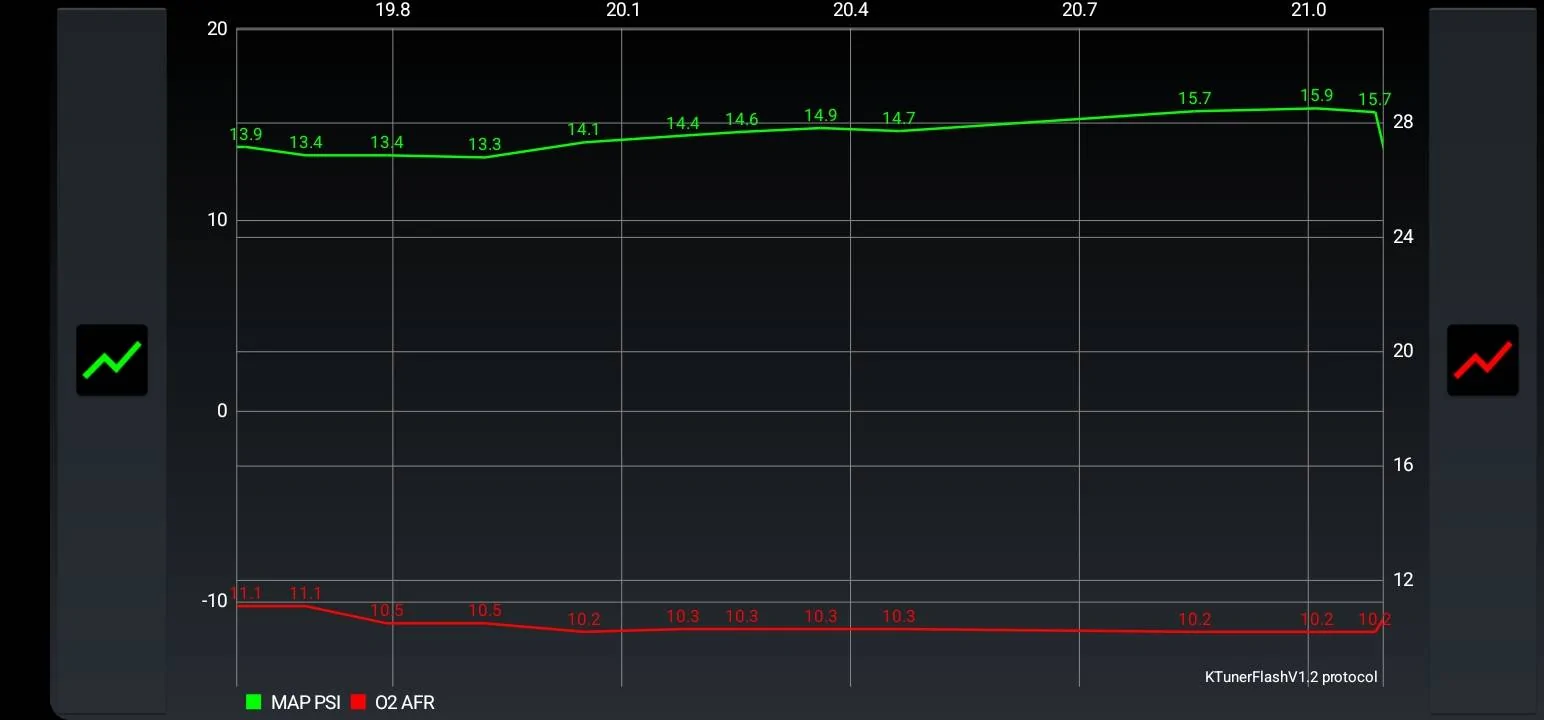Click the KTunerFlashV1.2 protocol text
1544x720 pixels.
point(1290,677)
